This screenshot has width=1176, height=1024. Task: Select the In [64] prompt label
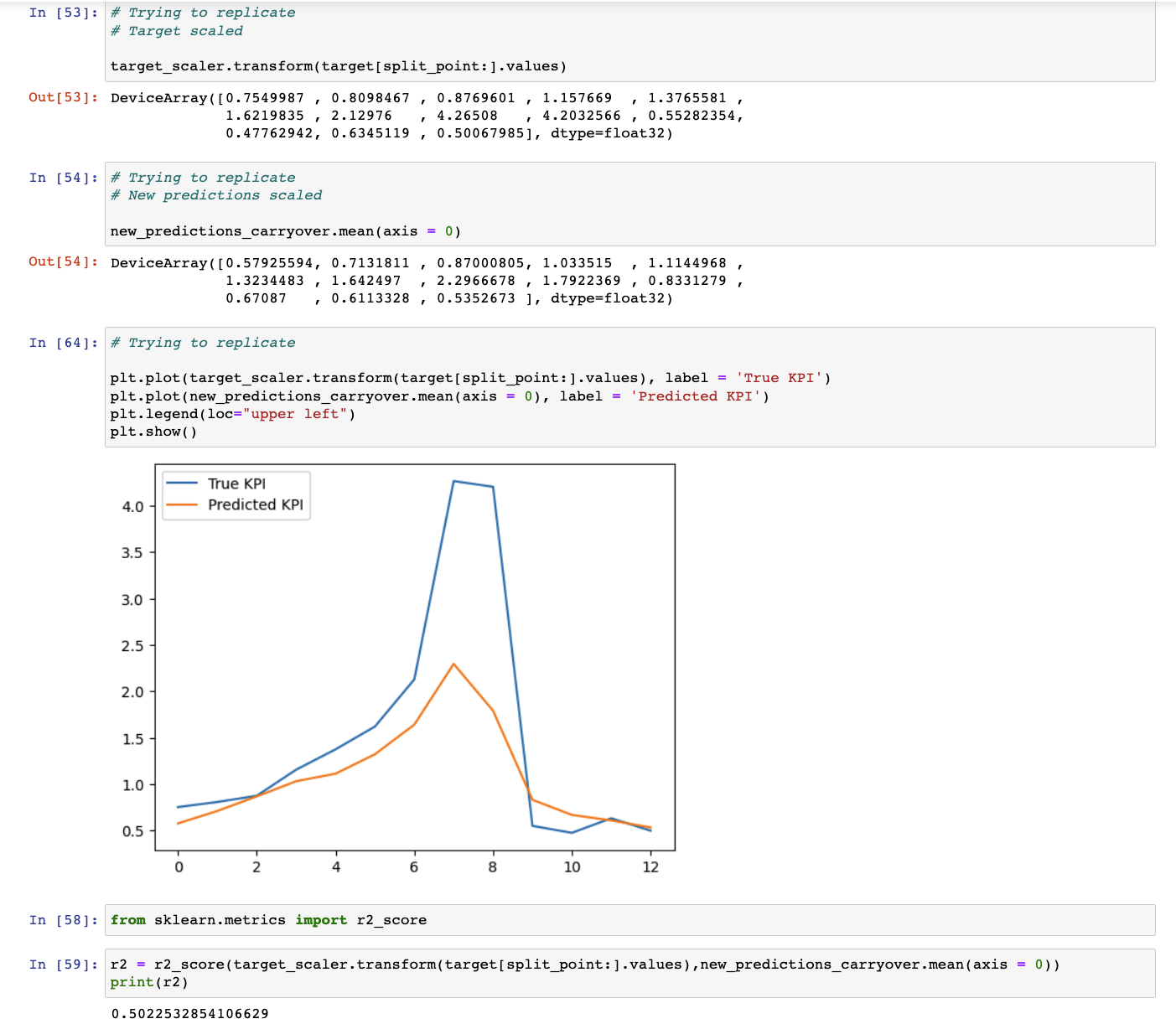(63, 343)
